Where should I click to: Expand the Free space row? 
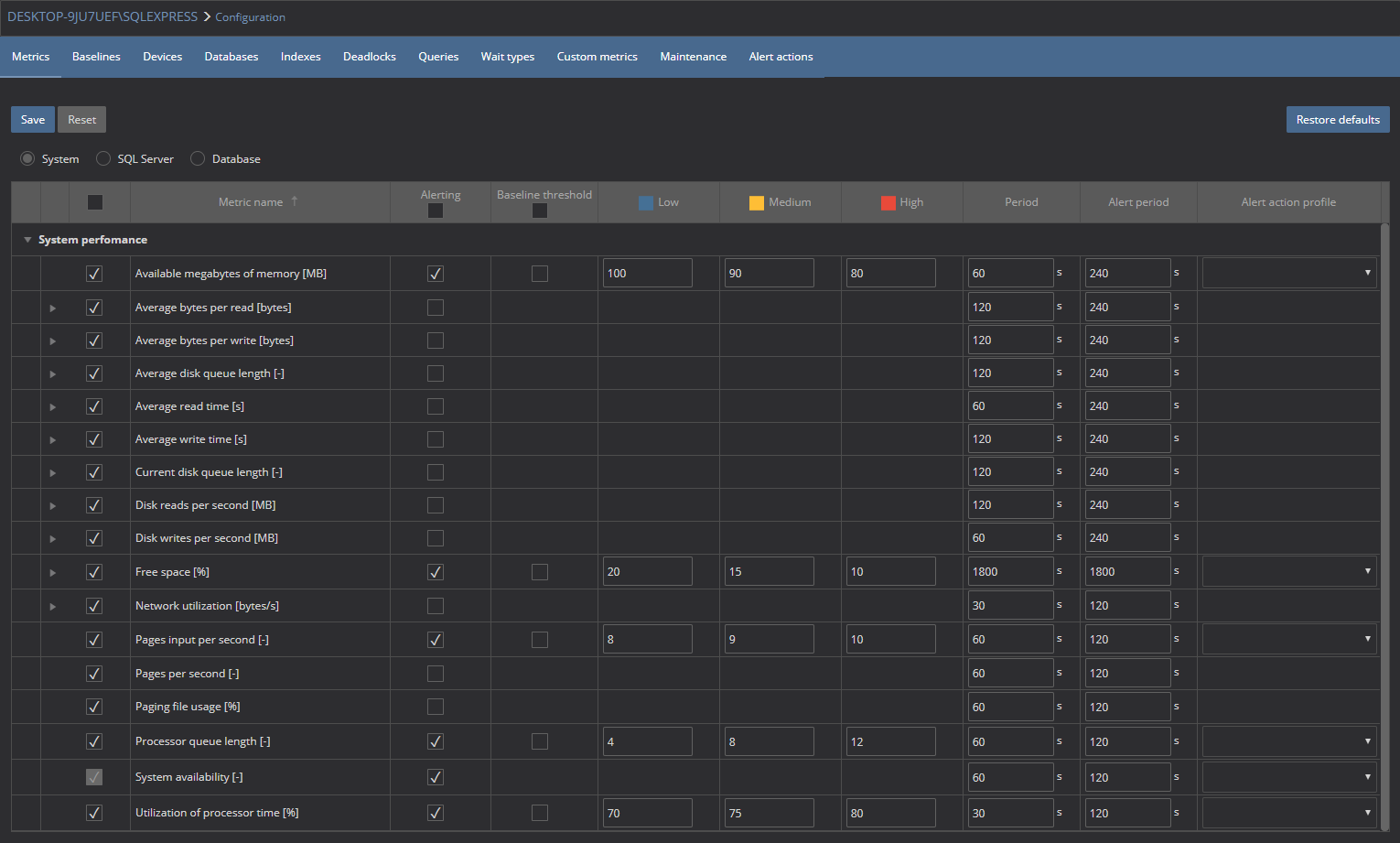53,573
